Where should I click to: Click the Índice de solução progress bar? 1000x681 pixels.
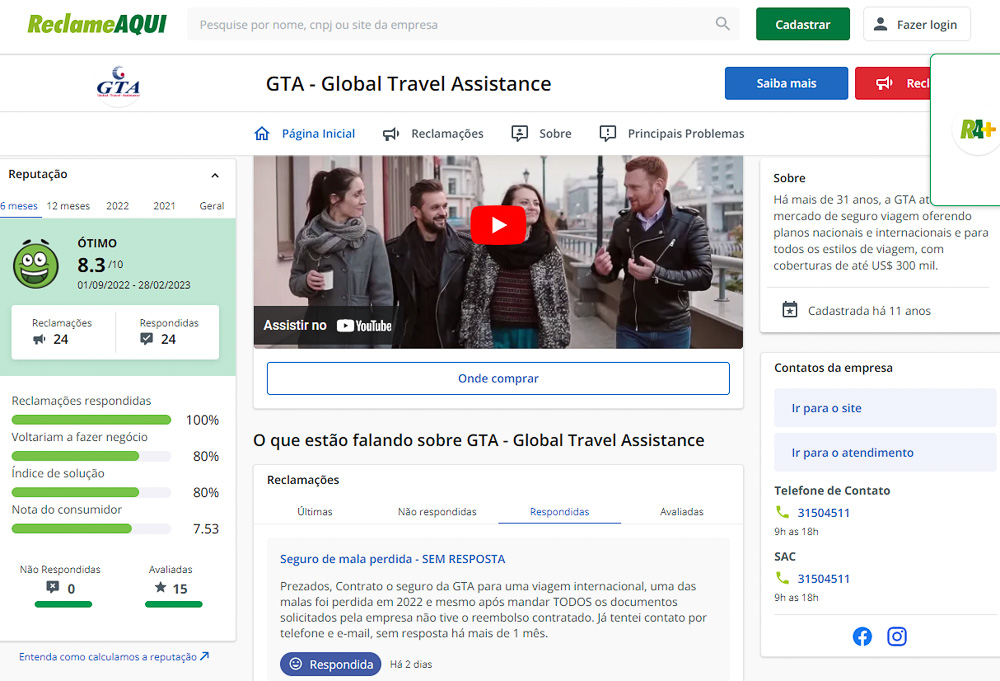[91, 492]
